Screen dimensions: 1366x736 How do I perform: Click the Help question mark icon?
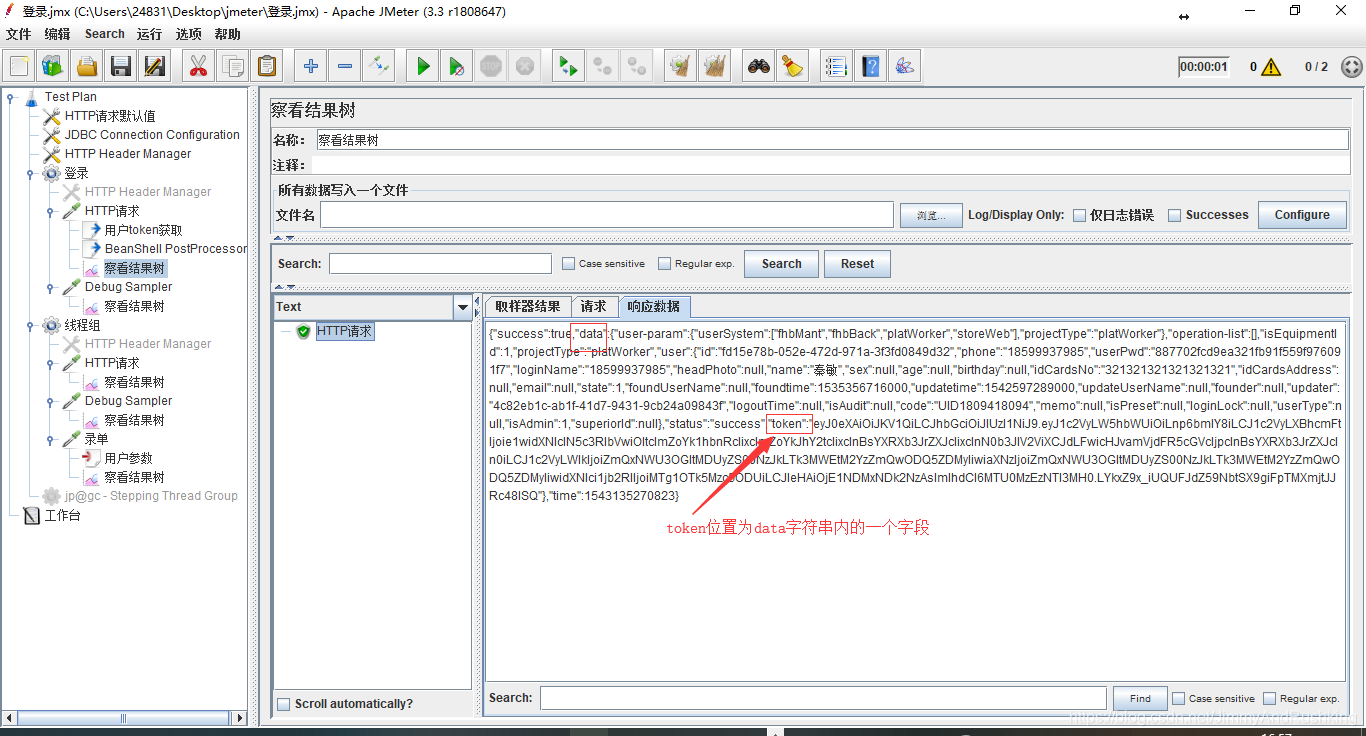[x=871, y=67]
